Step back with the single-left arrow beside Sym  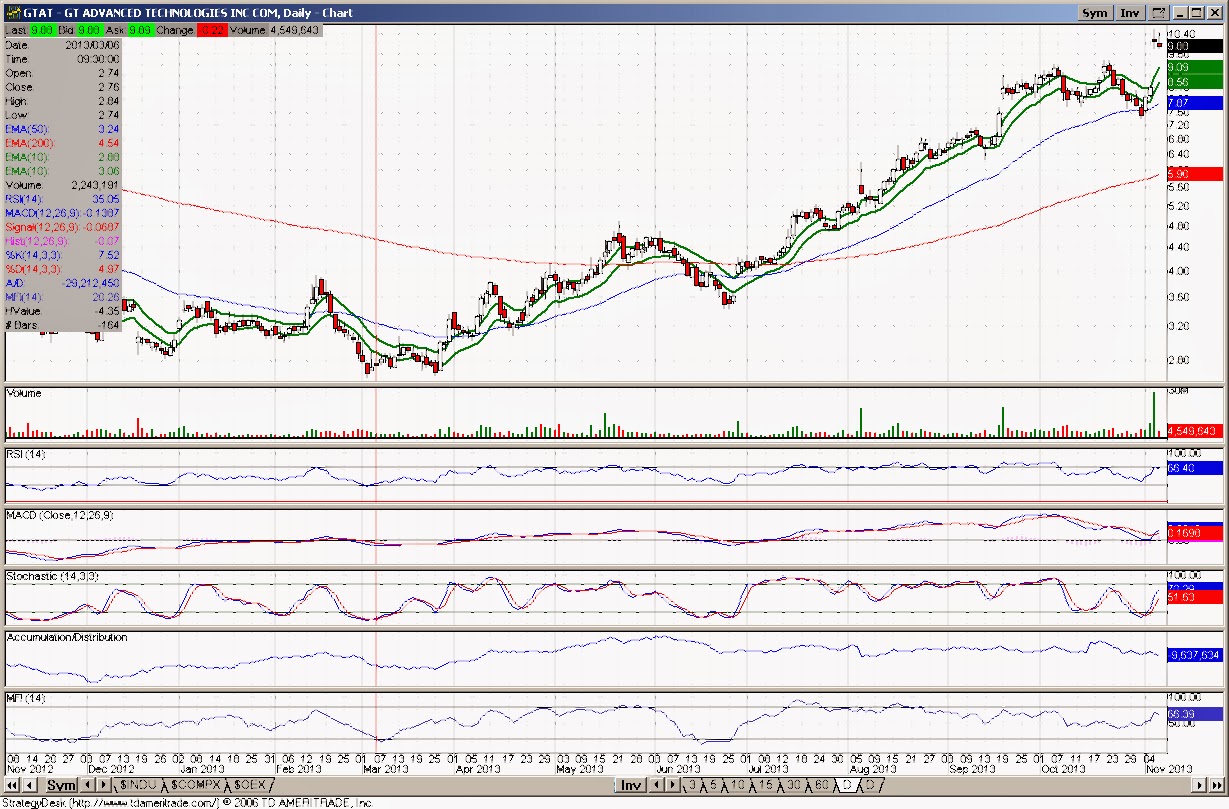coord(29,785)
